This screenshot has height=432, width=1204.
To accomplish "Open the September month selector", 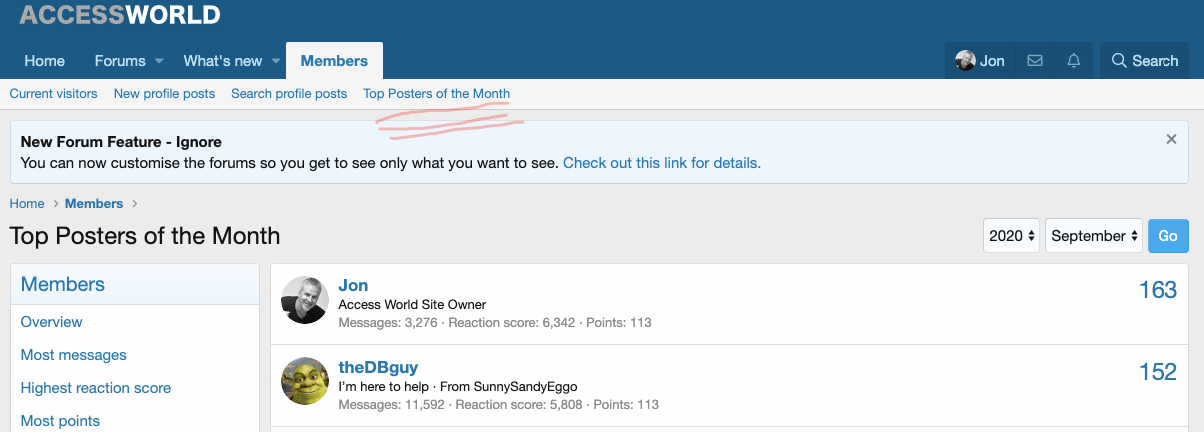I will pyautogui.click(x=1094, y=236).
